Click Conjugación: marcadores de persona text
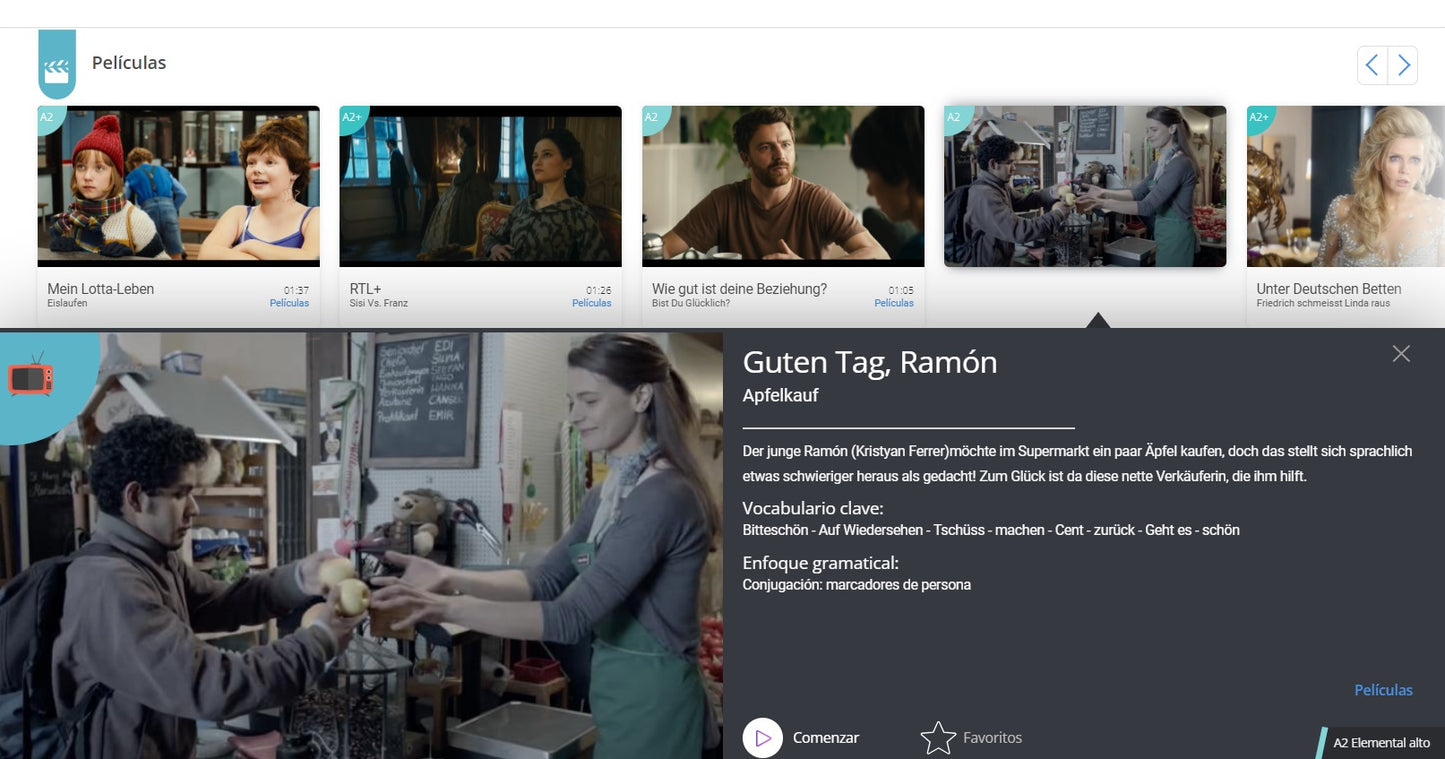 tap(857, 585)
